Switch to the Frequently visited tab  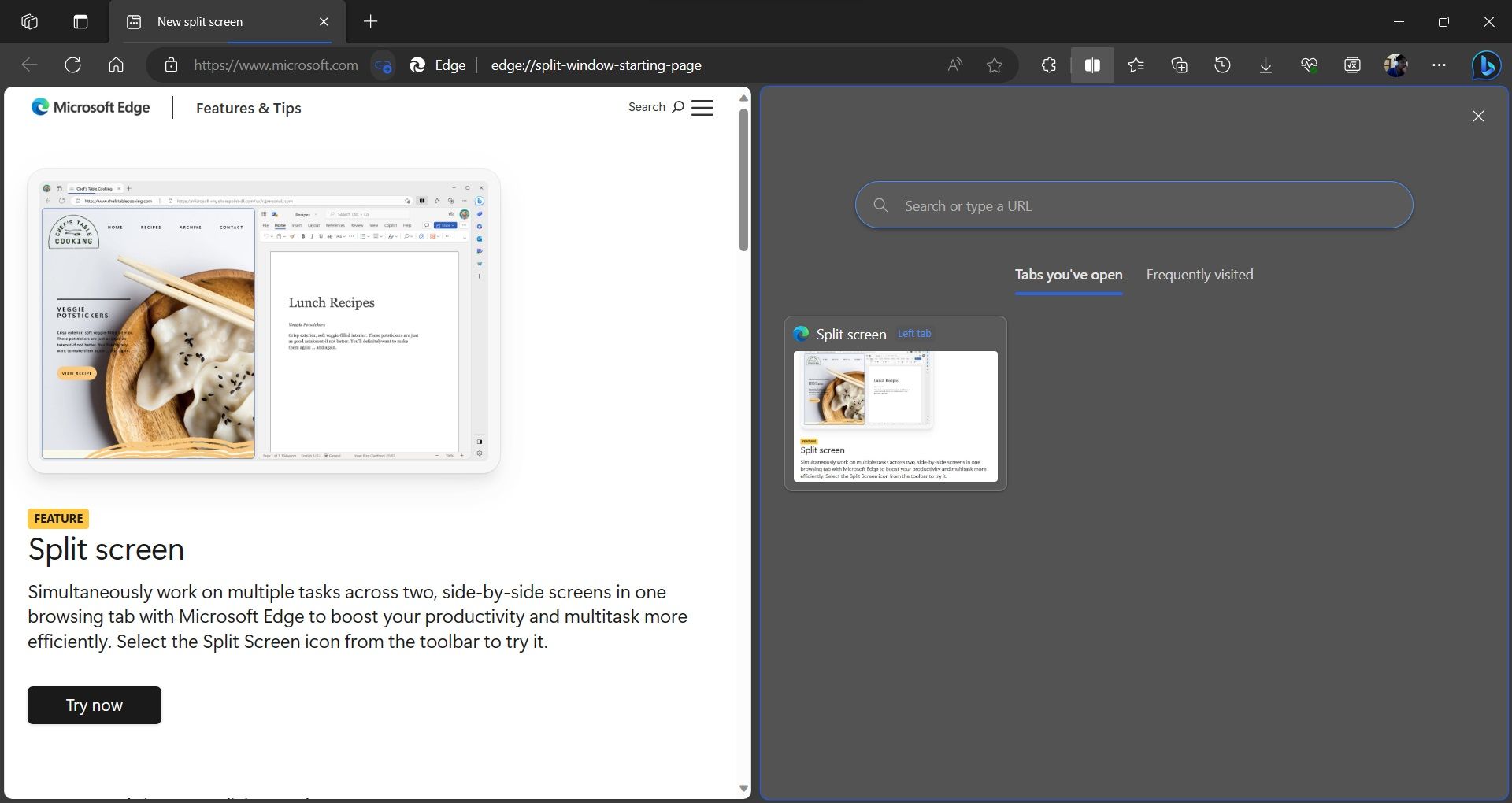tap(1199, 275)
